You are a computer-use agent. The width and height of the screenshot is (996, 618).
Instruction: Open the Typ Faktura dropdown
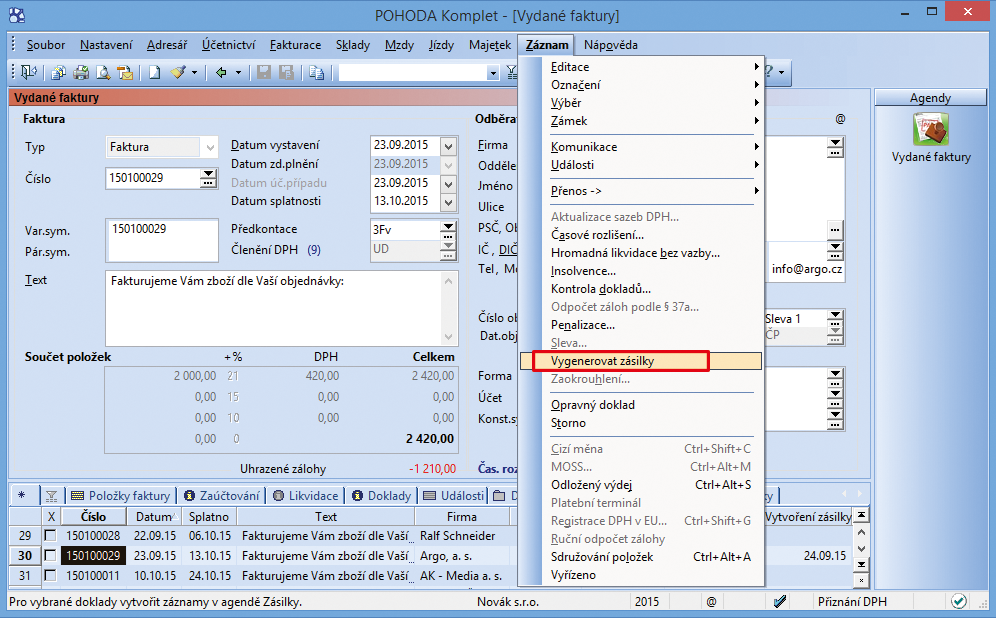coord(210,147)
